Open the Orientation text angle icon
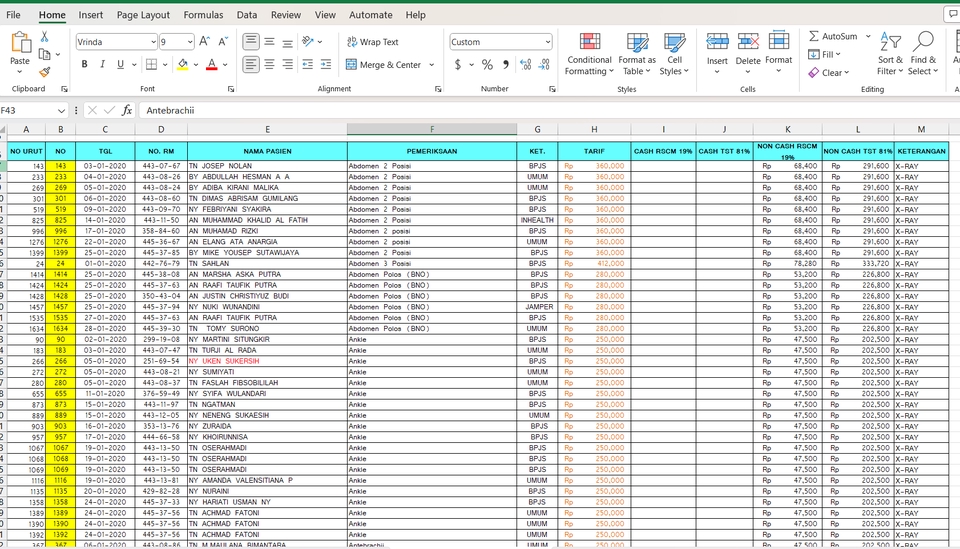 [309, 42]
